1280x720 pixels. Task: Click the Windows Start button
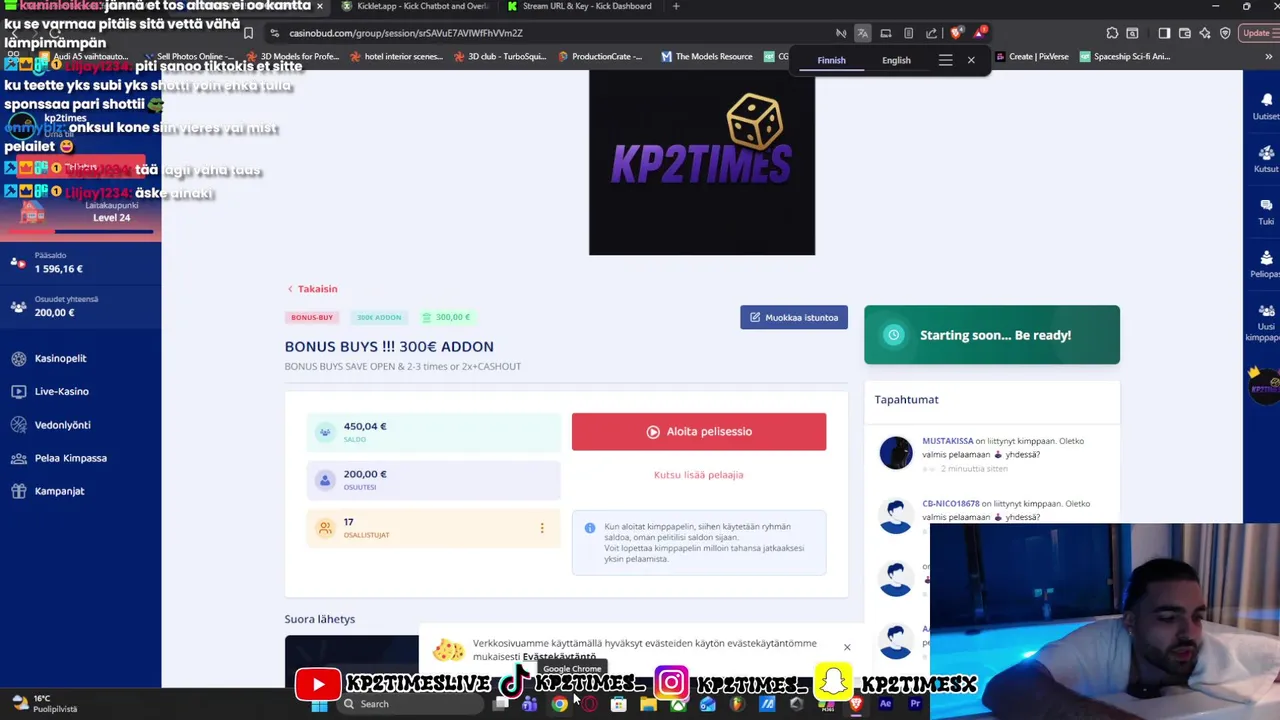pos(319,704)
